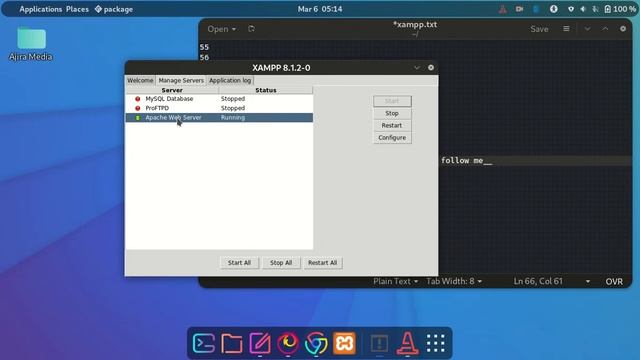Click the Server column header
640x360 pixels.
[172, 90]
